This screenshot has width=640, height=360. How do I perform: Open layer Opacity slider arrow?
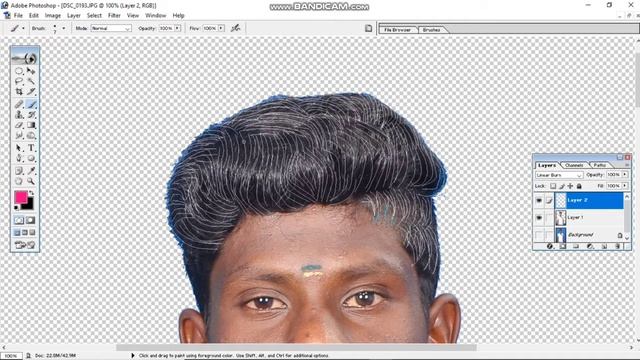pos(625,175)
